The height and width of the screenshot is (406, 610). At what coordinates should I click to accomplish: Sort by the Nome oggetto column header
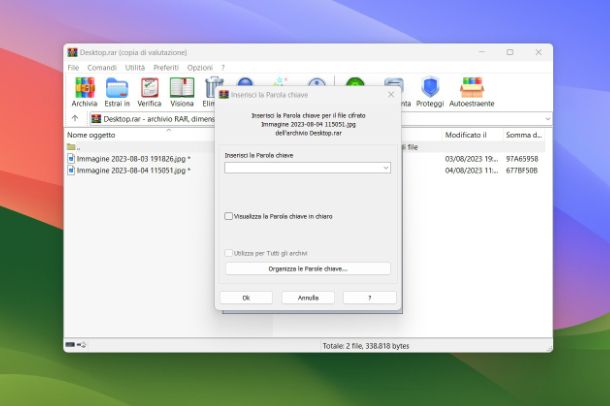click(91, 135)
